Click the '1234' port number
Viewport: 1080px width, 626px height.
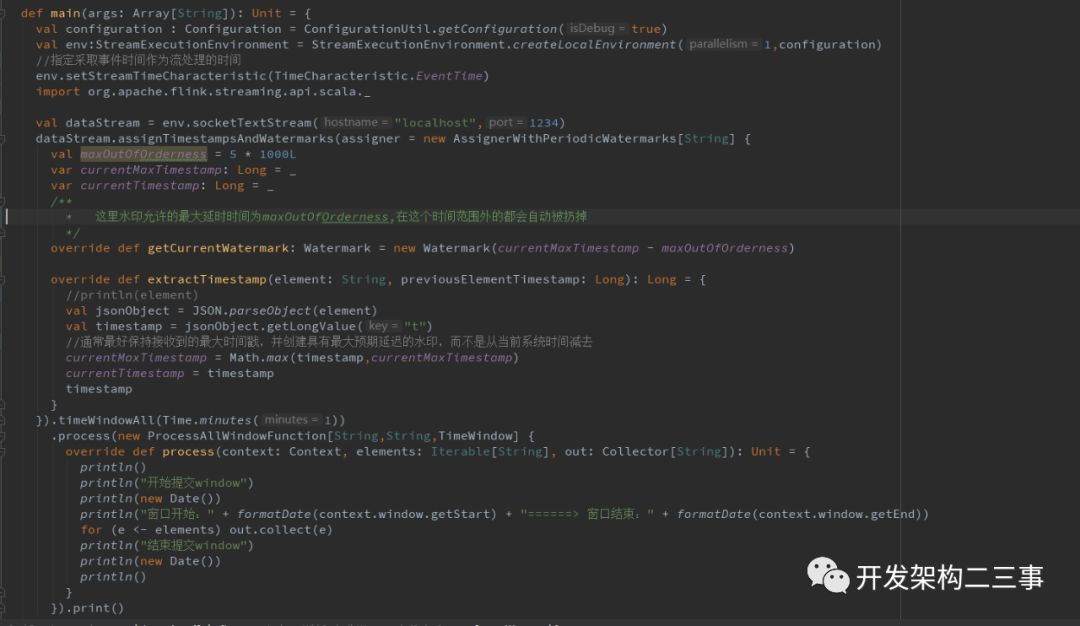(x=543, y=123)
